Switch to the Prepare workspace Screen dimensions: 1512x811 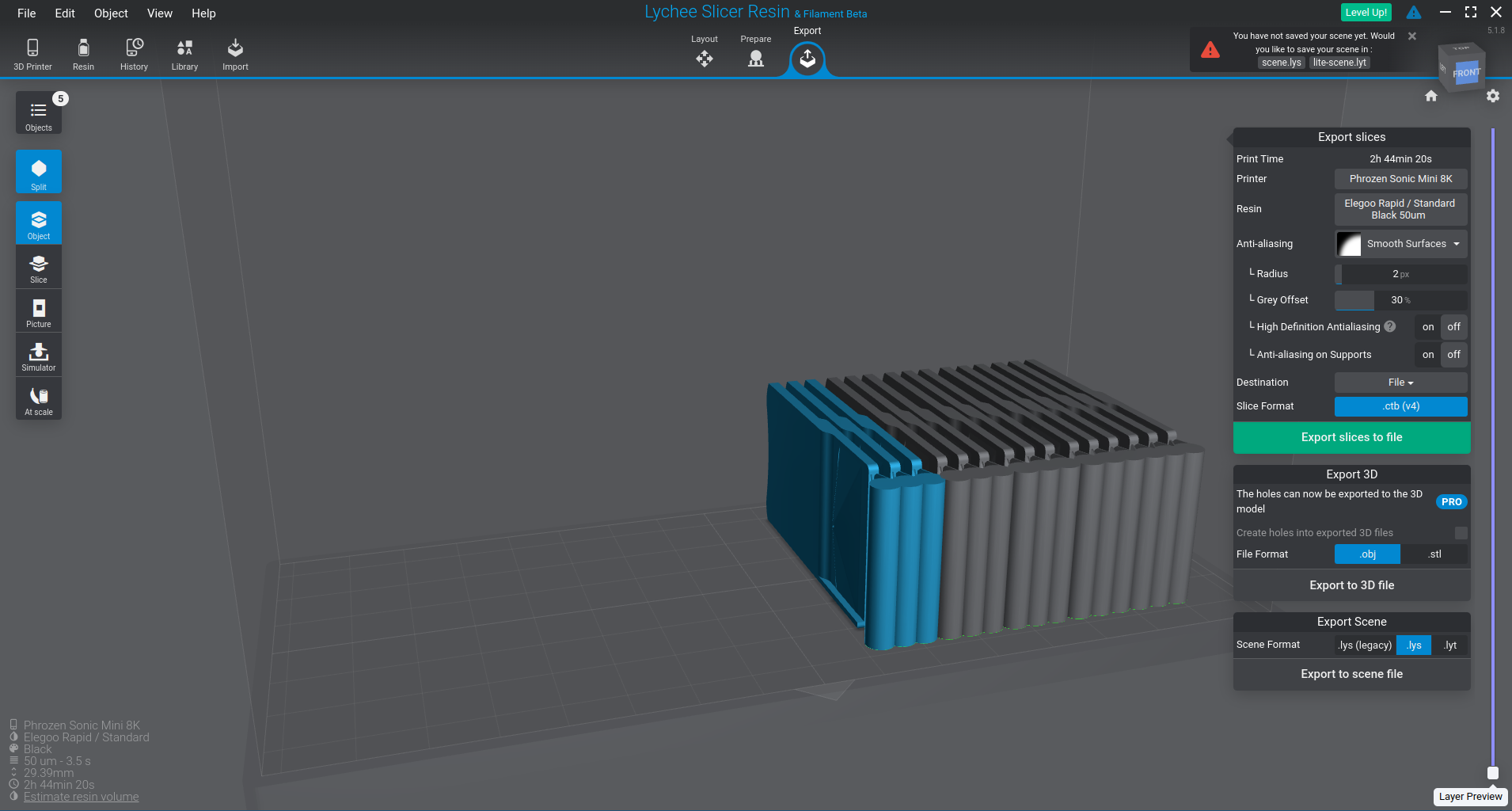click(x=756, y=52)
